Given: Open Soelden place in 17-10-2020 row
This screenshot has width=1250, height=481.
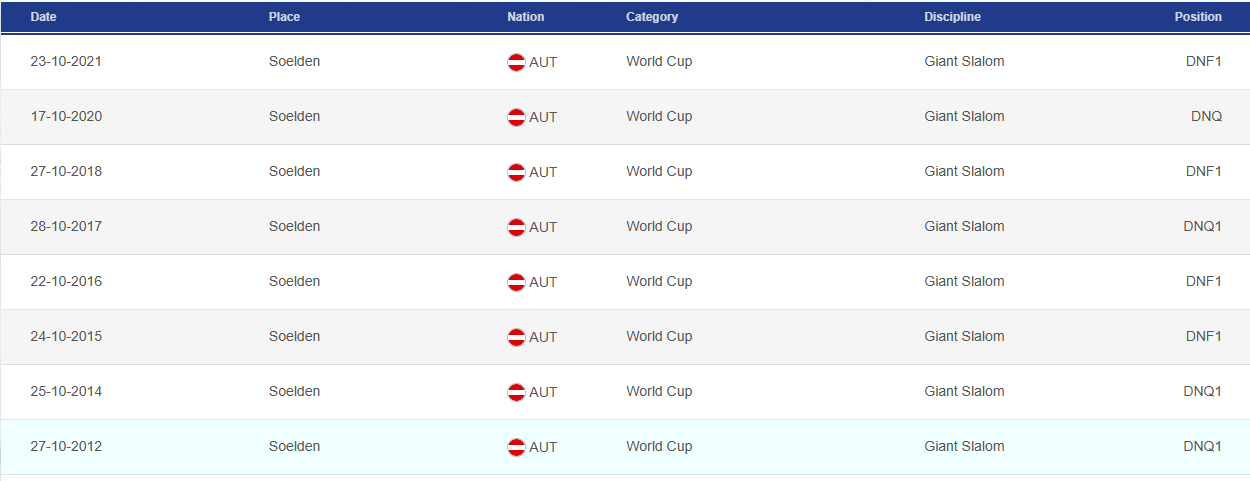Looking at the screenshot, I should (x=294, y=116).
